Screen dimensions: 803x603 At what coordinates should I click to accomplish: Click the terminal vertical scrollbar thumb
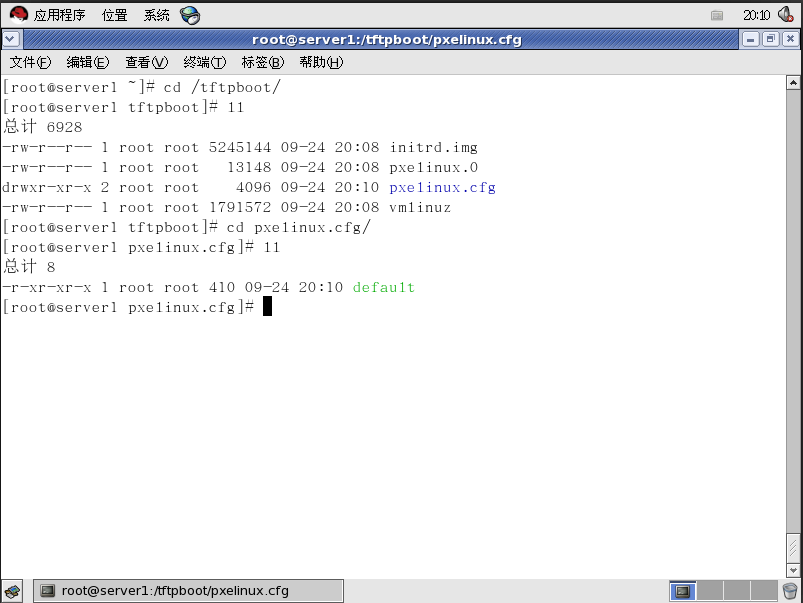tap(793, 548)
